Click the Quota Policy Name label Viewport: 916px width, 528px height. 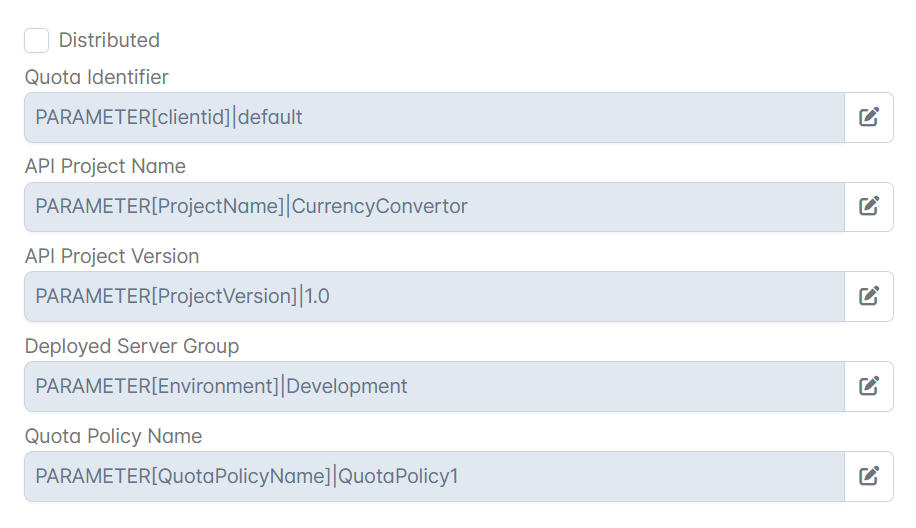coord(113,436)
